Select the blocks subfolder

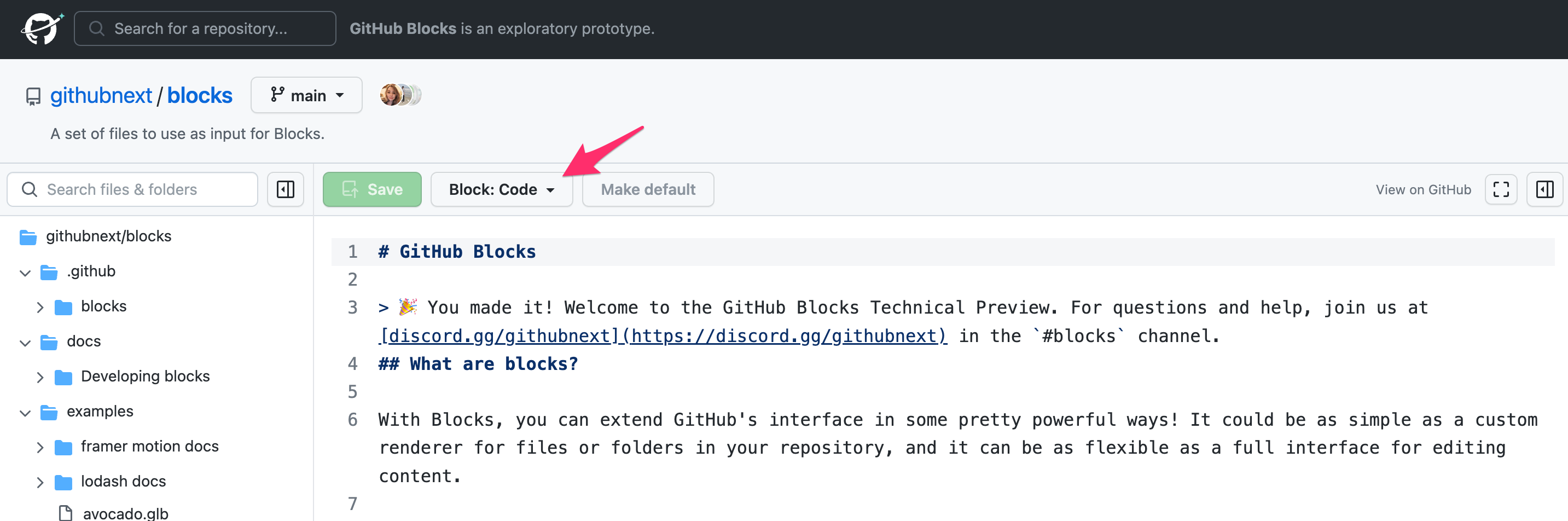pyautogui.click(x=103, y=306)
